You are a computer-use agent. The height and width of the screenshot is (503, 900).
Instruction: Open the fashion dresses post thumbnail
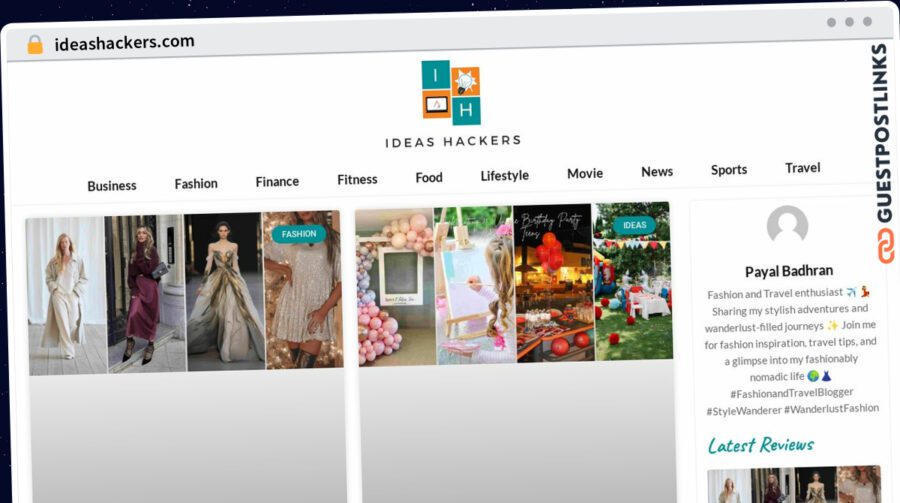(185, 293)
